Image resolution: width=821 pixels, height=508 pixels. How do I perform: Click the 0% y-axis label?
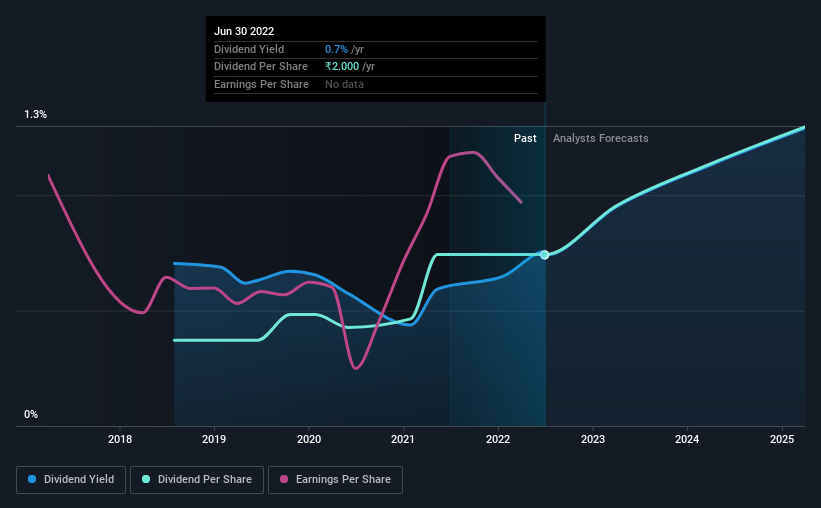(x=31, y=415)
